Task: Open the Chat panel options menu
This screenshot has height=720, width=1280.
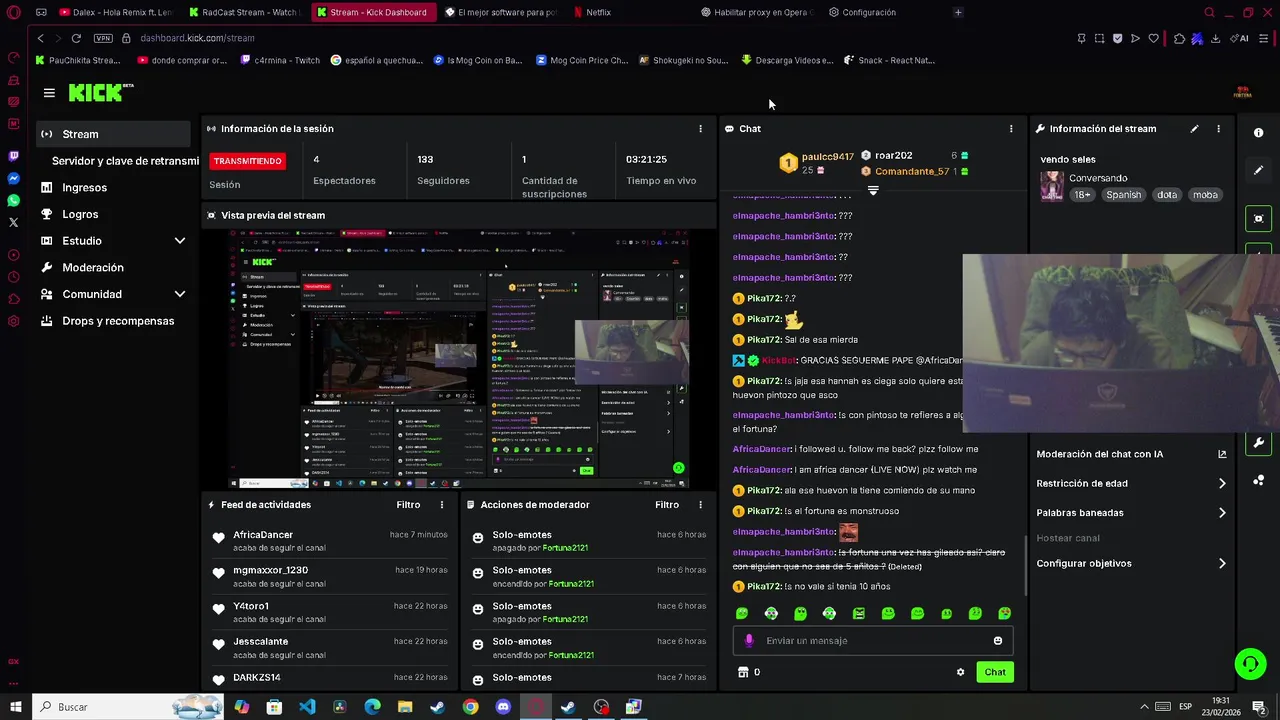Action: pyautogui.click(x=1011, y=129)
